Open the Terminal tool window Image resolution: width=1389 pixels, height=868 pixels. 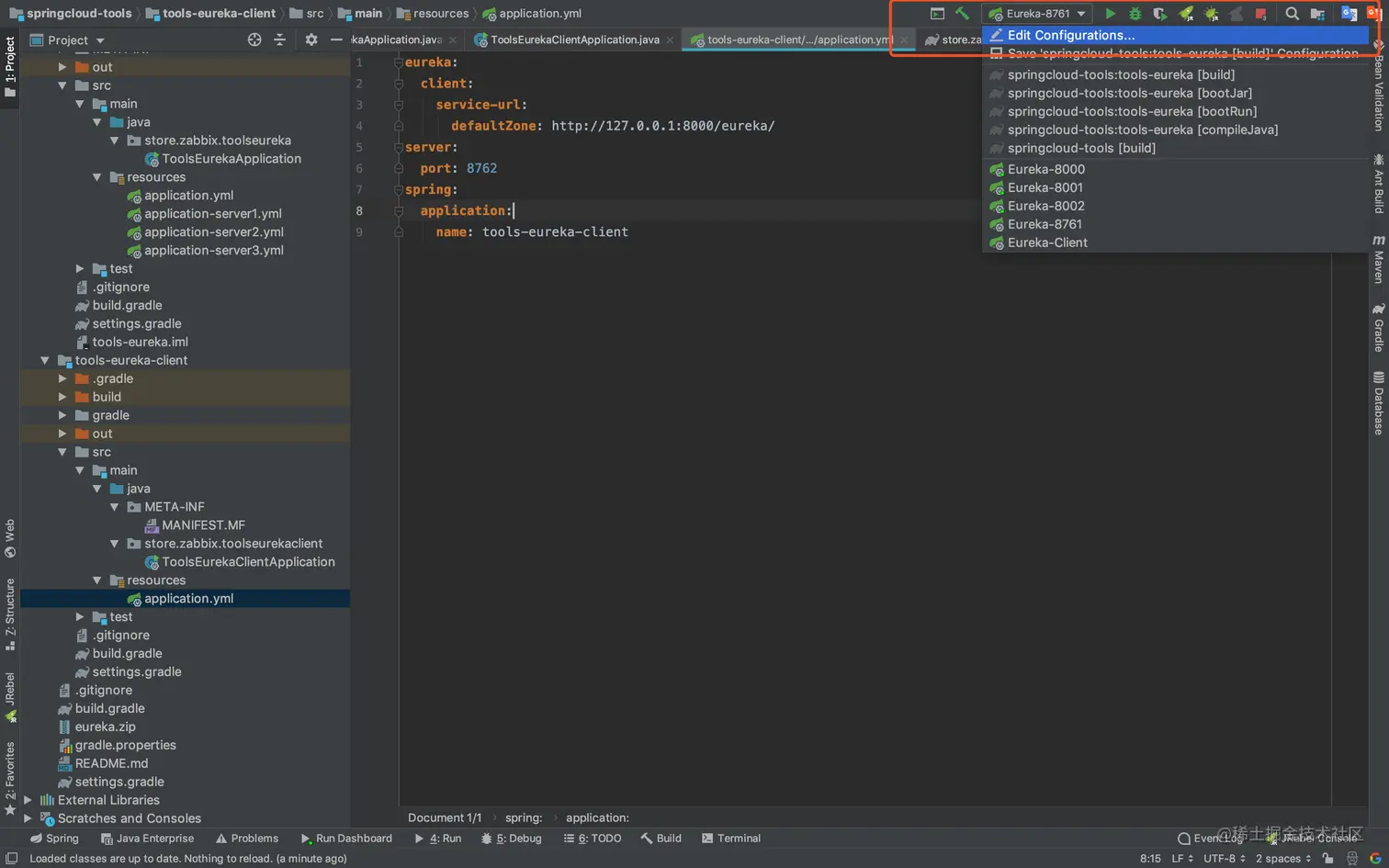click(x=731, y=839)
